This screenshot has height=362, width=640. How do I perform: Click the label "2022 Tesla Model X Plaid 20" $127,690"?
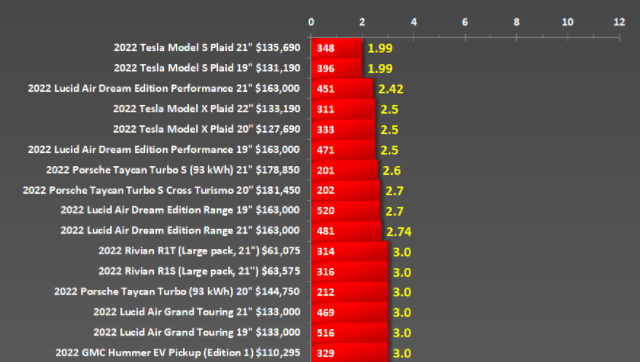(x=207, y=129)
